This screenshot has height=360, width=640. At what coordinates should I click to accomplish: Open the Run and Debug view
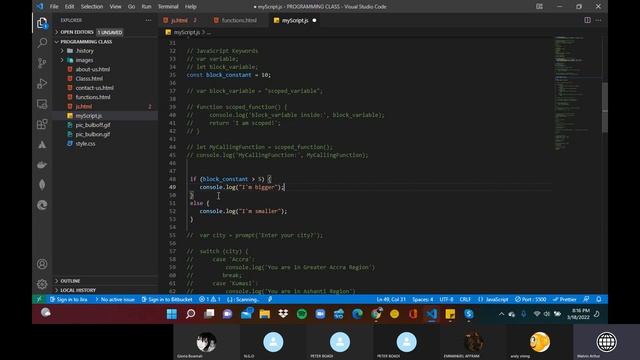point(42,83)
